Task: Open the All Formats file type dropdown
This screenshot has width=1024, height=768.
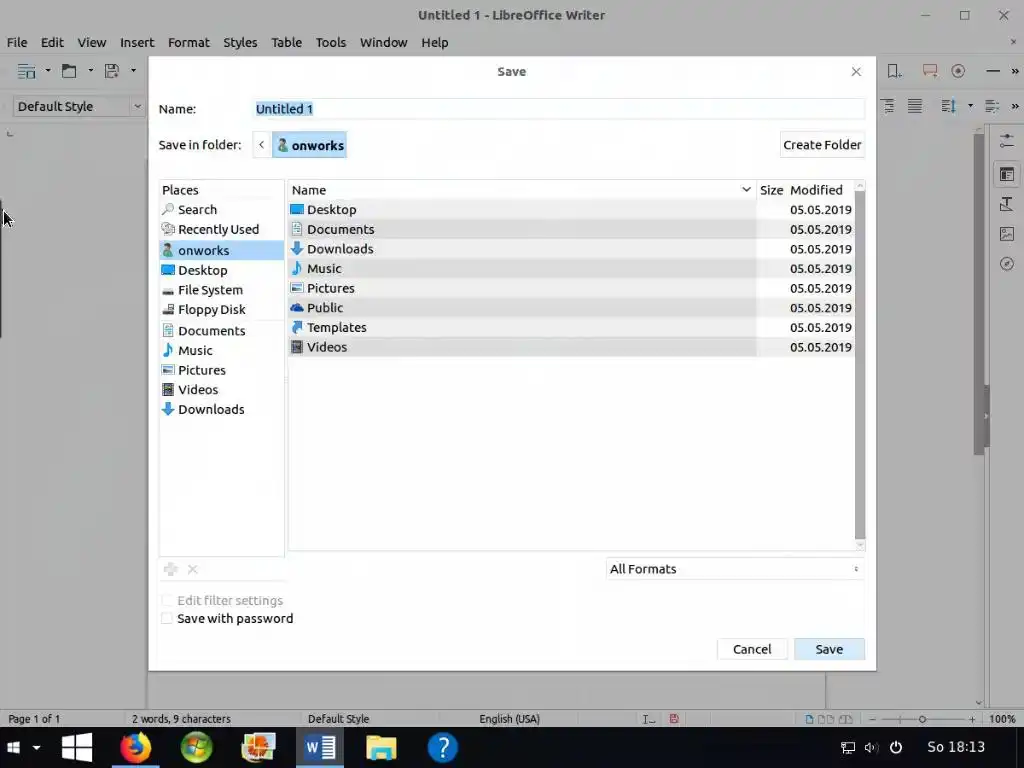Action: pyautogui.click(x=735, y=569)
